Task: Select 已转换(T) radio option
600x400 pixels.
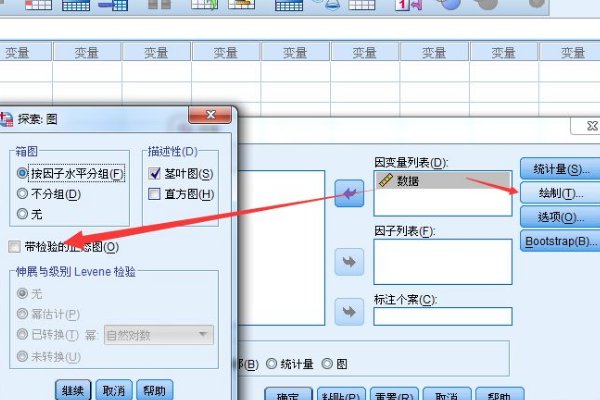Action: pos(48,334)
